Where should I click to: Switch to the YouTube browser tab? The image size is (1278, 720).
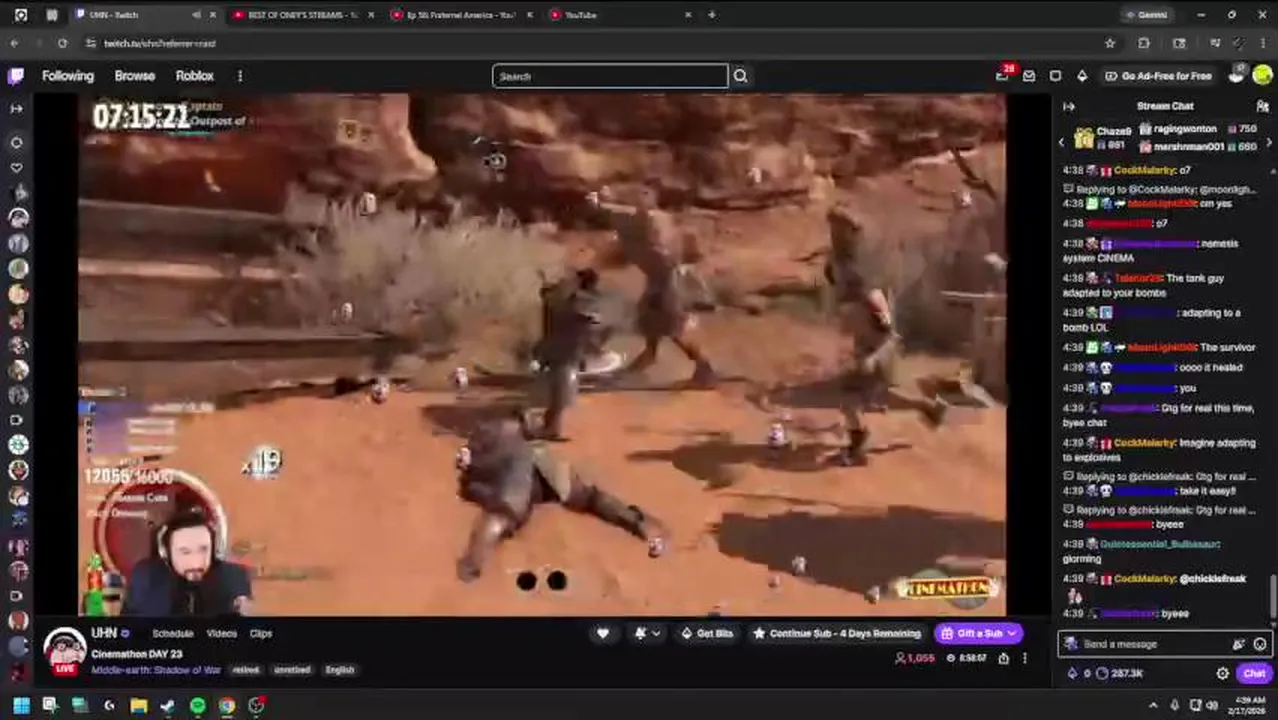click(x=620, y=15)
